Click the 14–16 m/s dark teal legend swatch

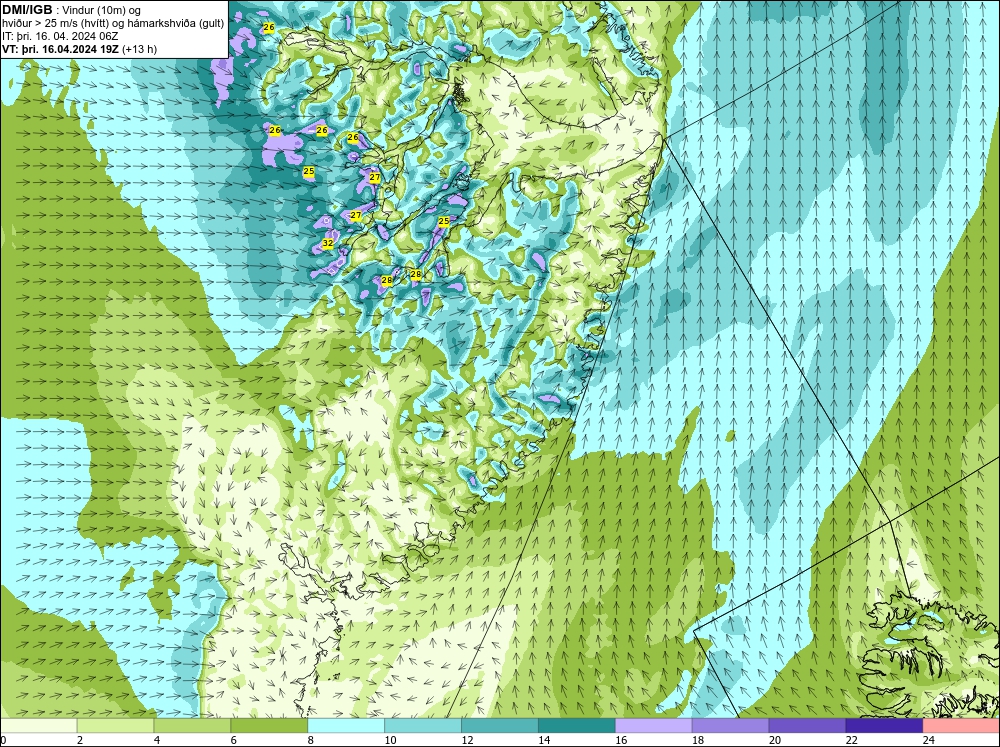click(x=577, y=725)
